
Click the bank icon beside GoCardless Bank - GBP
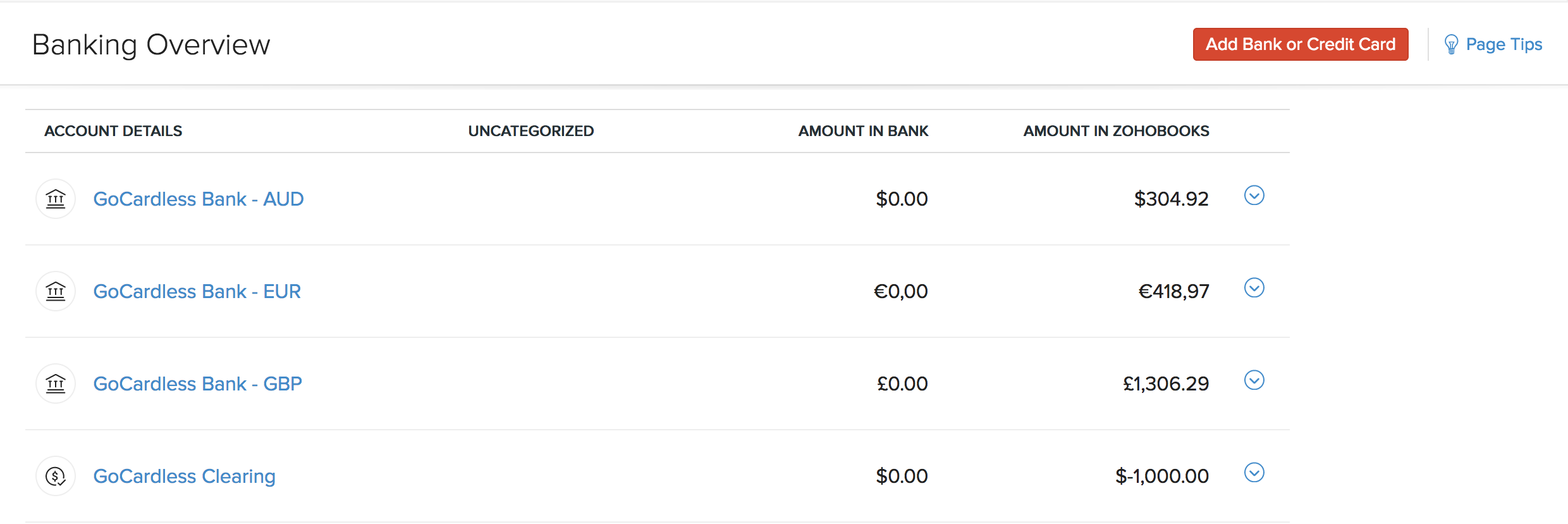tap(56, 384)
